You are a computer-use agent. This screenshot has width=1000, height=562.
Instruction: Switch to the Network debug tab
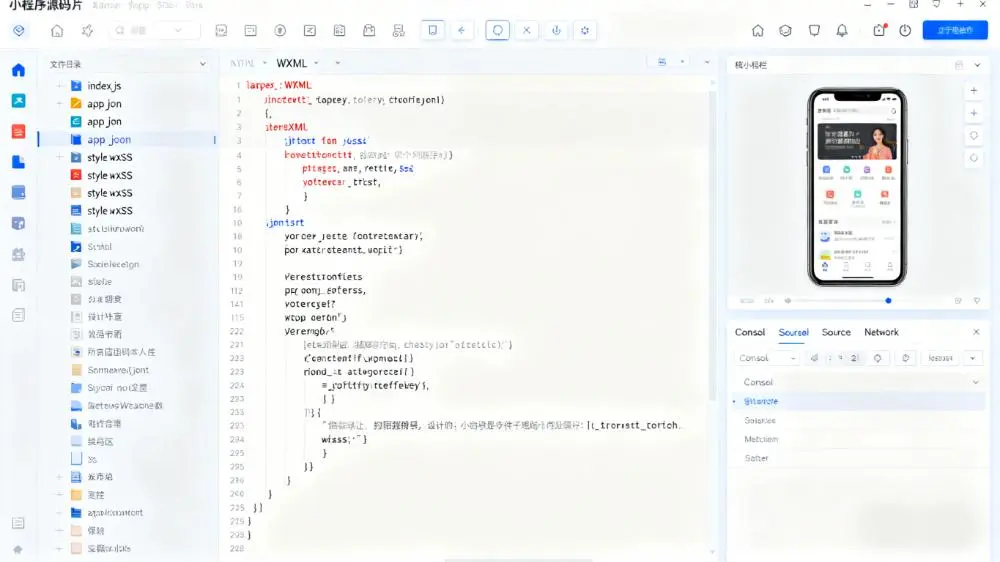pos(881,332)
